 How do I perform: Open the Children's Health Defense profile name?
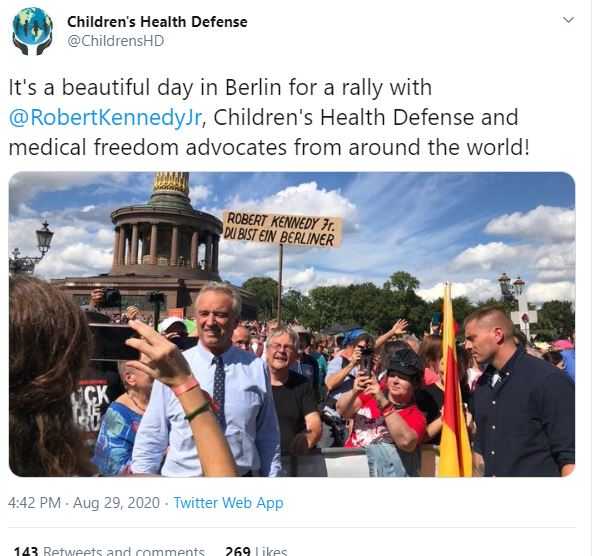point(157,22)
